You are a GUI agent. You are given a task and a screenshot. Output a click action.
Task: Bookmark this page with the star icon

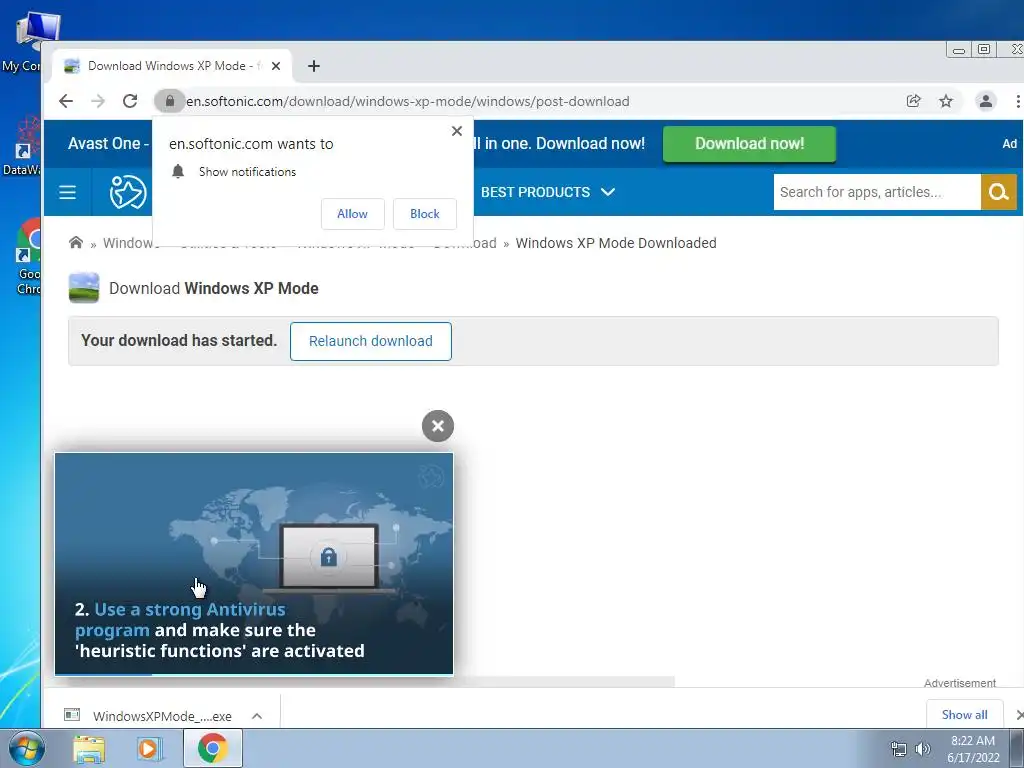[946, 101]
